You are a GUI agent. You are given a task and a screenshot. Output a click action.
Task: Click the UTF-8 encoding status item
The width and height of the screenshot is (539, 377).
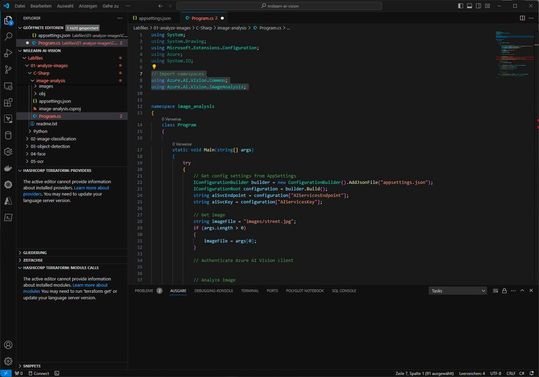495,373
